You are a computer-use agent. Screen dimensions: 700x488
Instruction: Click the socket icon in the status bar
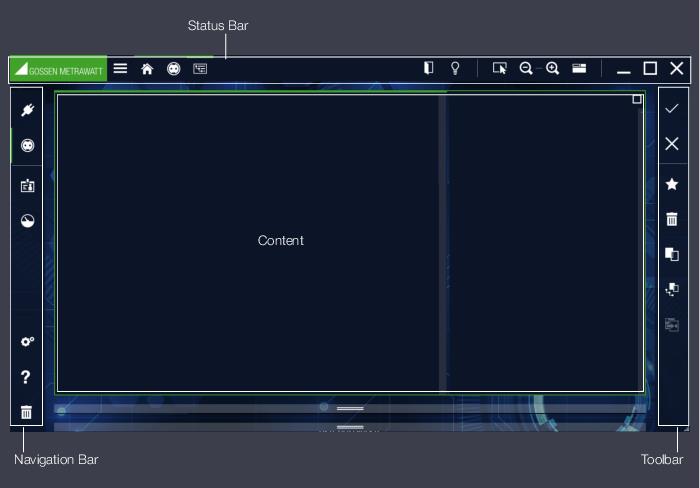(x=173, y=69)
